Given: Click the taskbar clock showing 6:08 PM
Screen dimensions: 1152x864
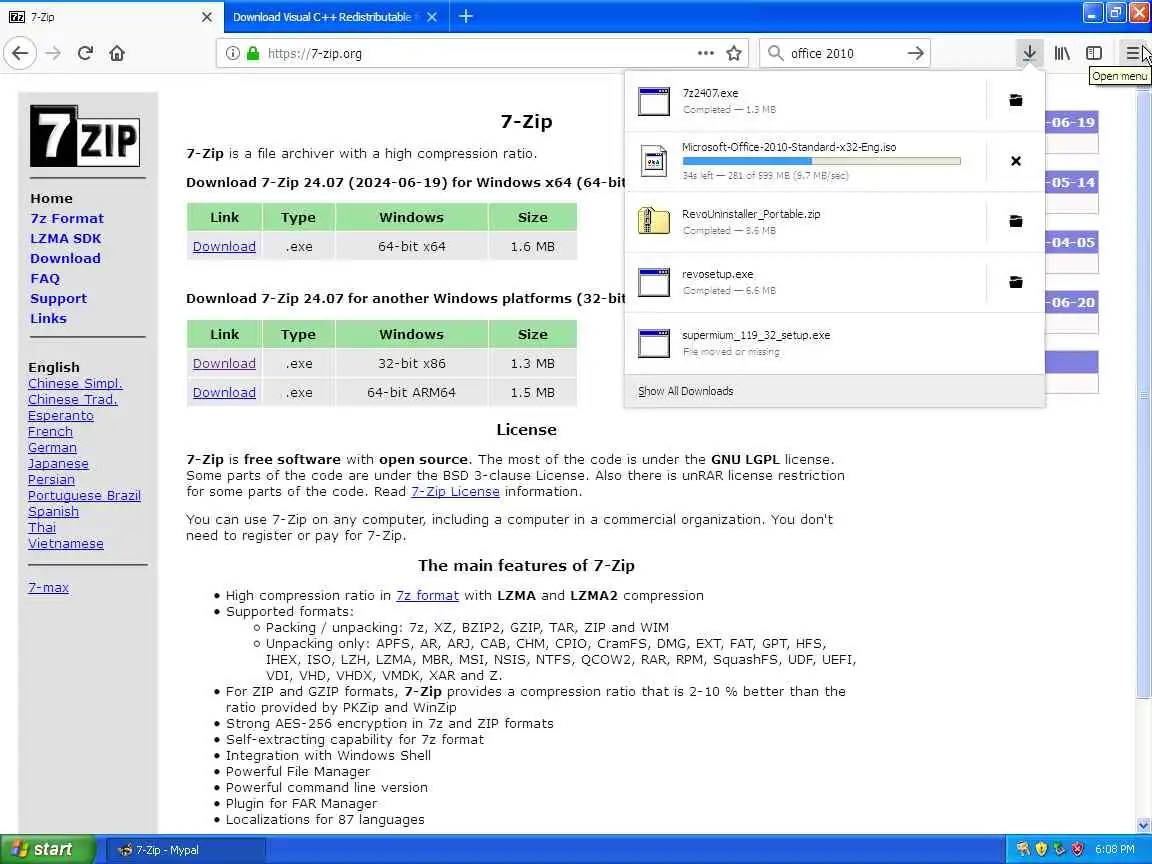Looking at the screenshot, I should 1115,849.
